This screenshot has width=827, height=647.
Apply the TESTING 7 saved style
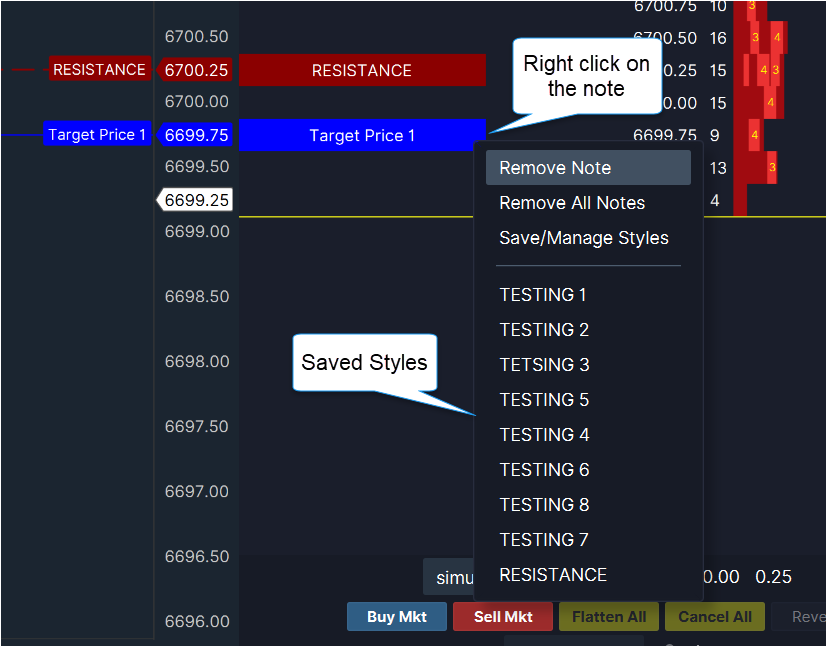coord(544,540)
